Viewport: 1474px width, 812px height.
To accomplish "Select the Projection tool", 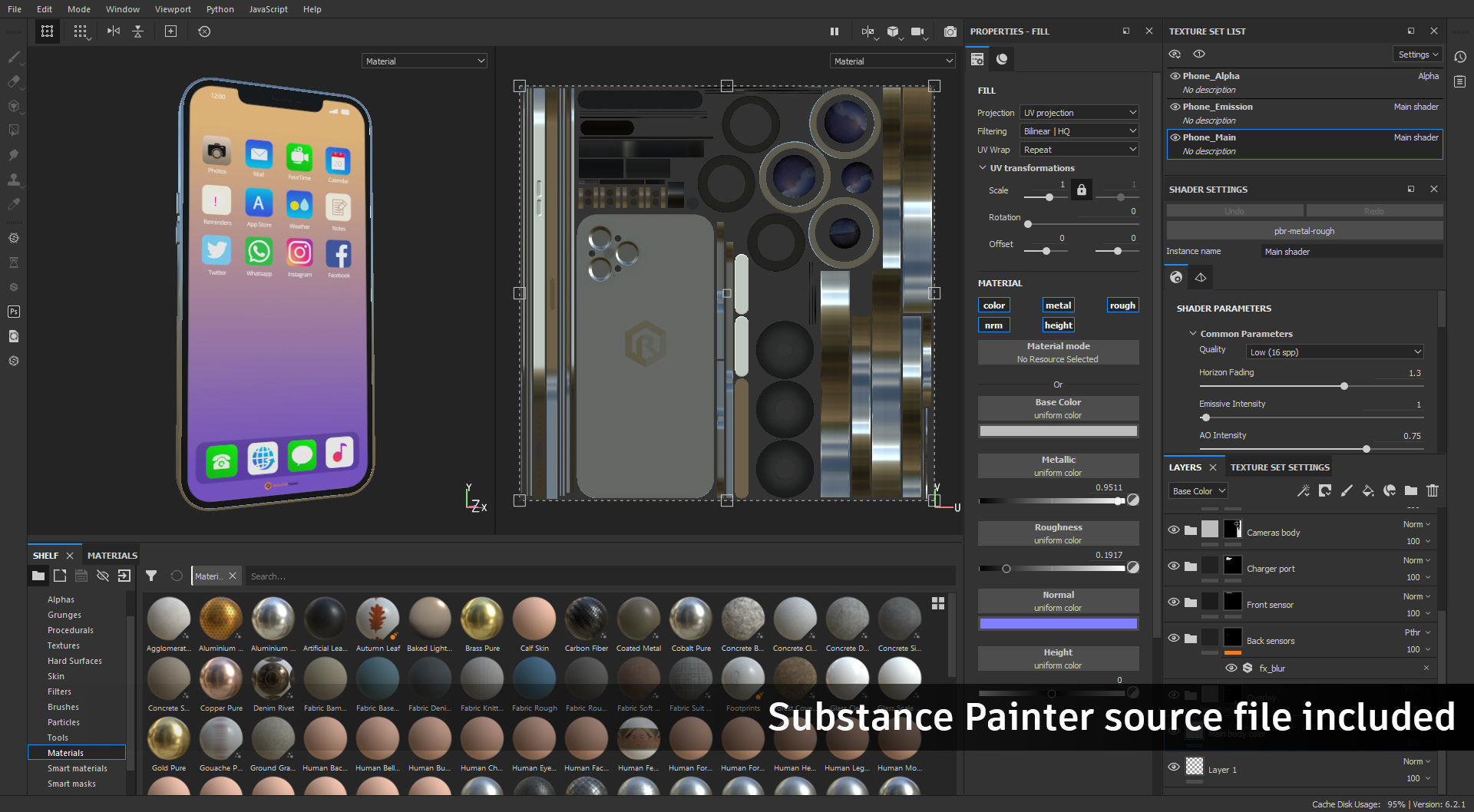I will 14,106.
